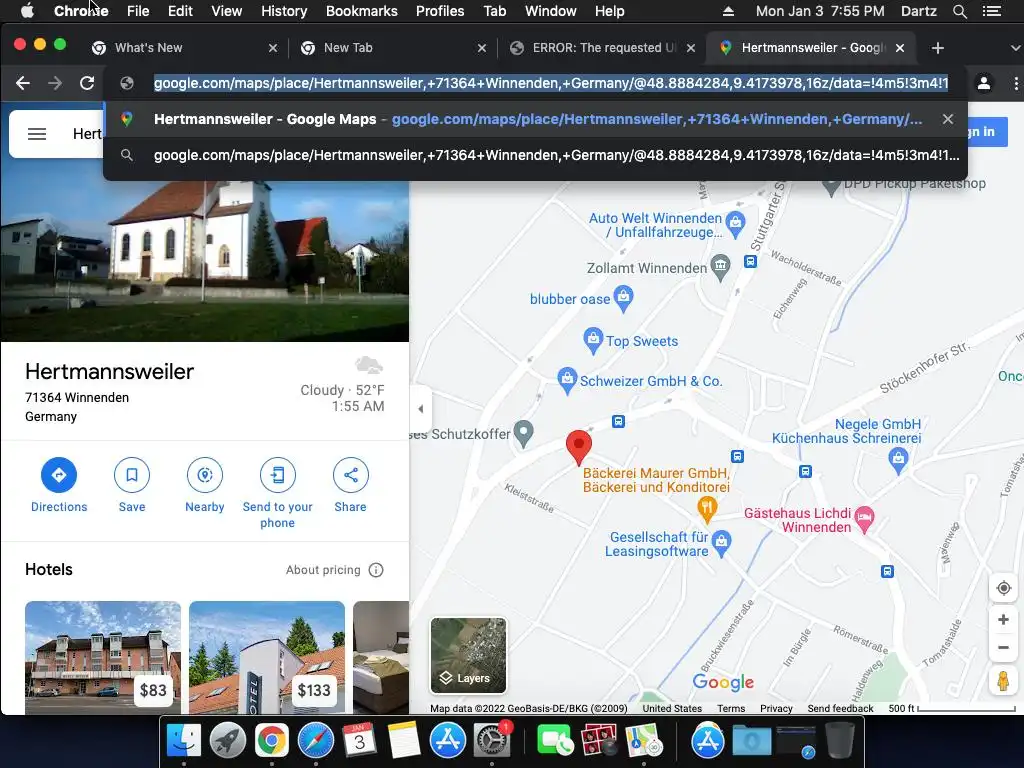
Task: Open a new tab with plus button
Action: [x=938, y=48]
